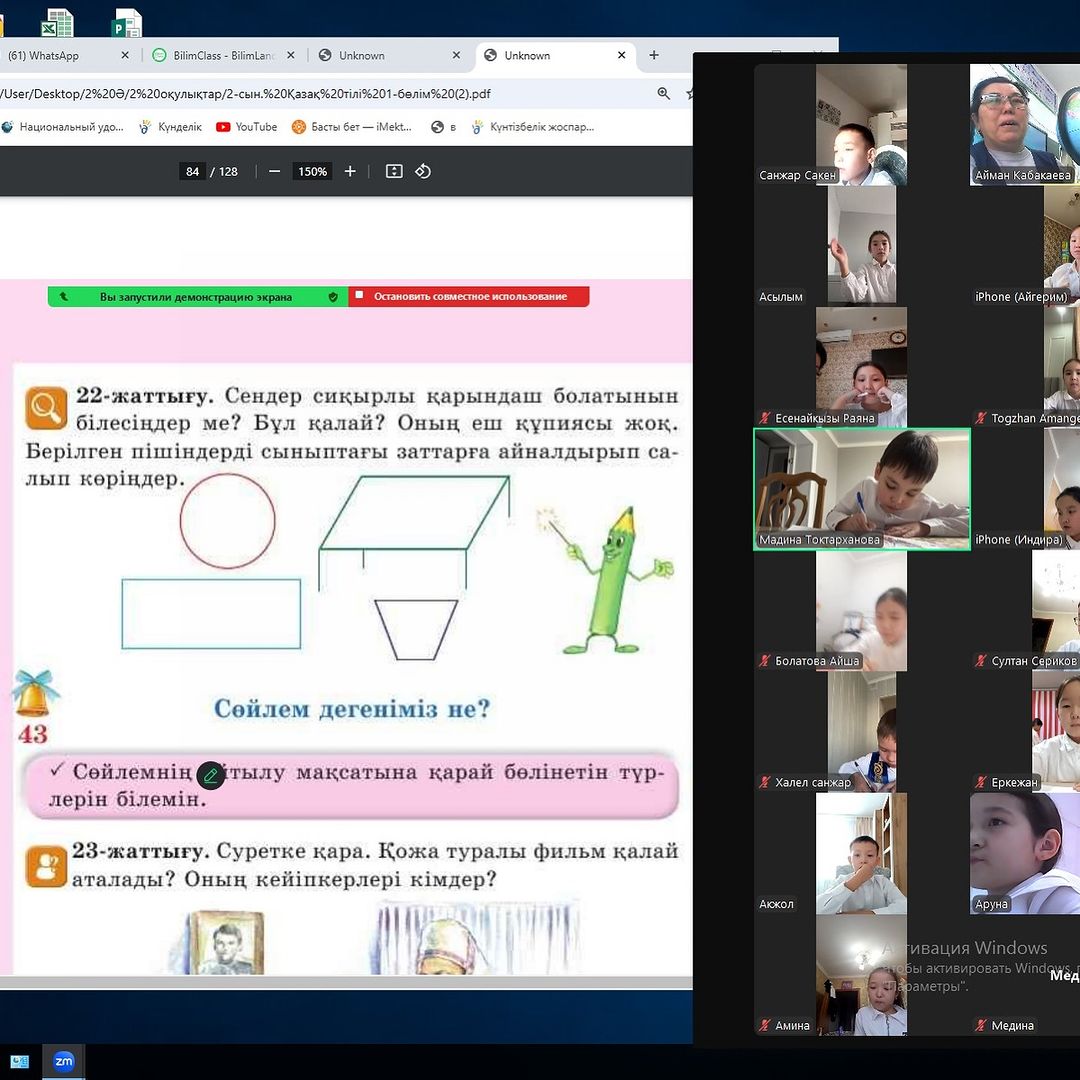Open the Күнделік bookmark
The height and width of the screenshot is (1080, 1080).
(171, 127)
